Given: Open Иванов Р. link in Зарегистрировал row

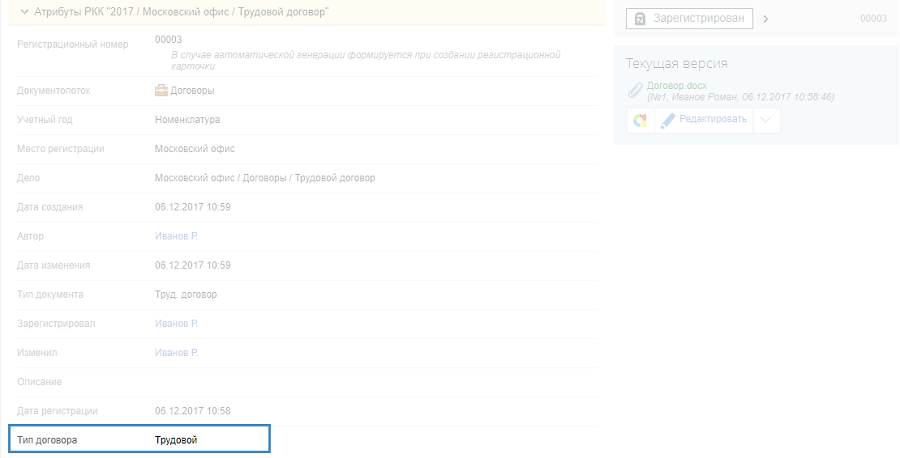Looking at the screenshot, I should pos(176,323).
